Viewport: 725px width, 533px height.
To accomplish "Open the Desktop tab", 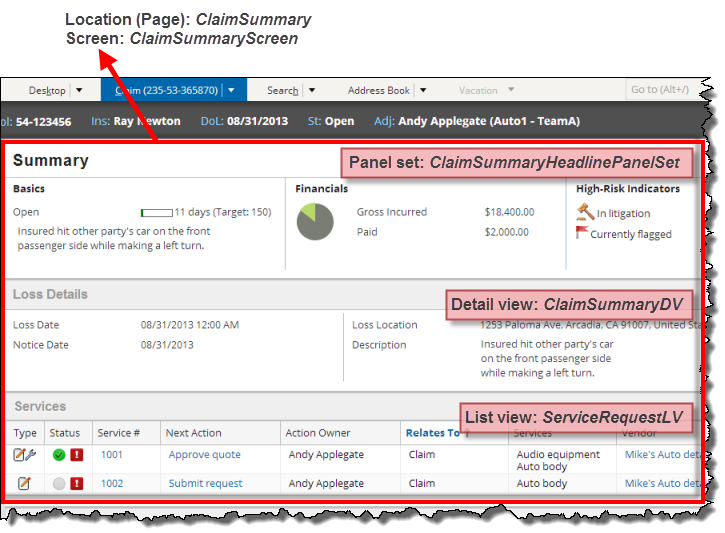I will coord(47,90).
